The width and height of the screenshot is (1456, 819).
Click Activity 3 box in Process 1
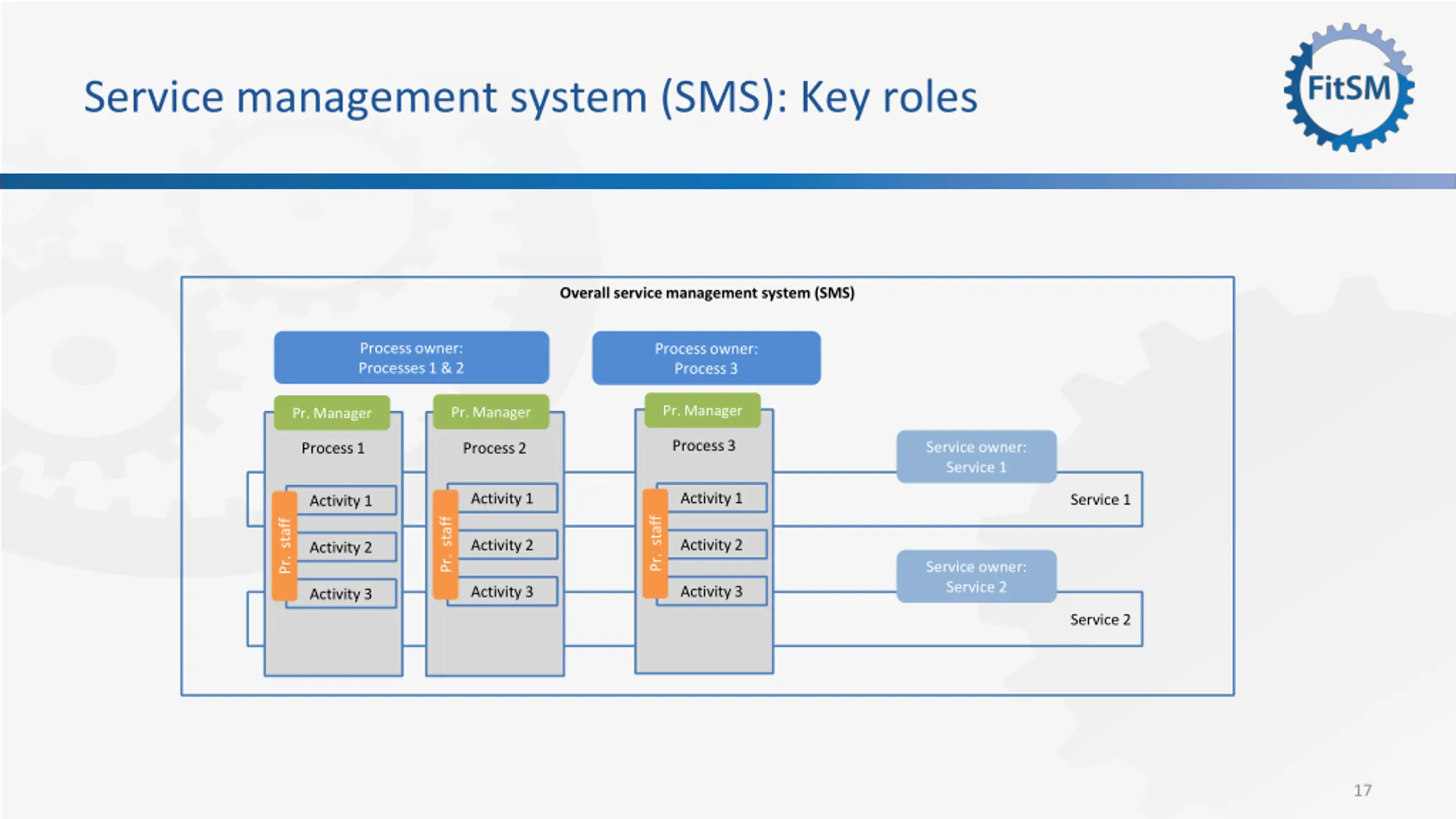point(341,594)
